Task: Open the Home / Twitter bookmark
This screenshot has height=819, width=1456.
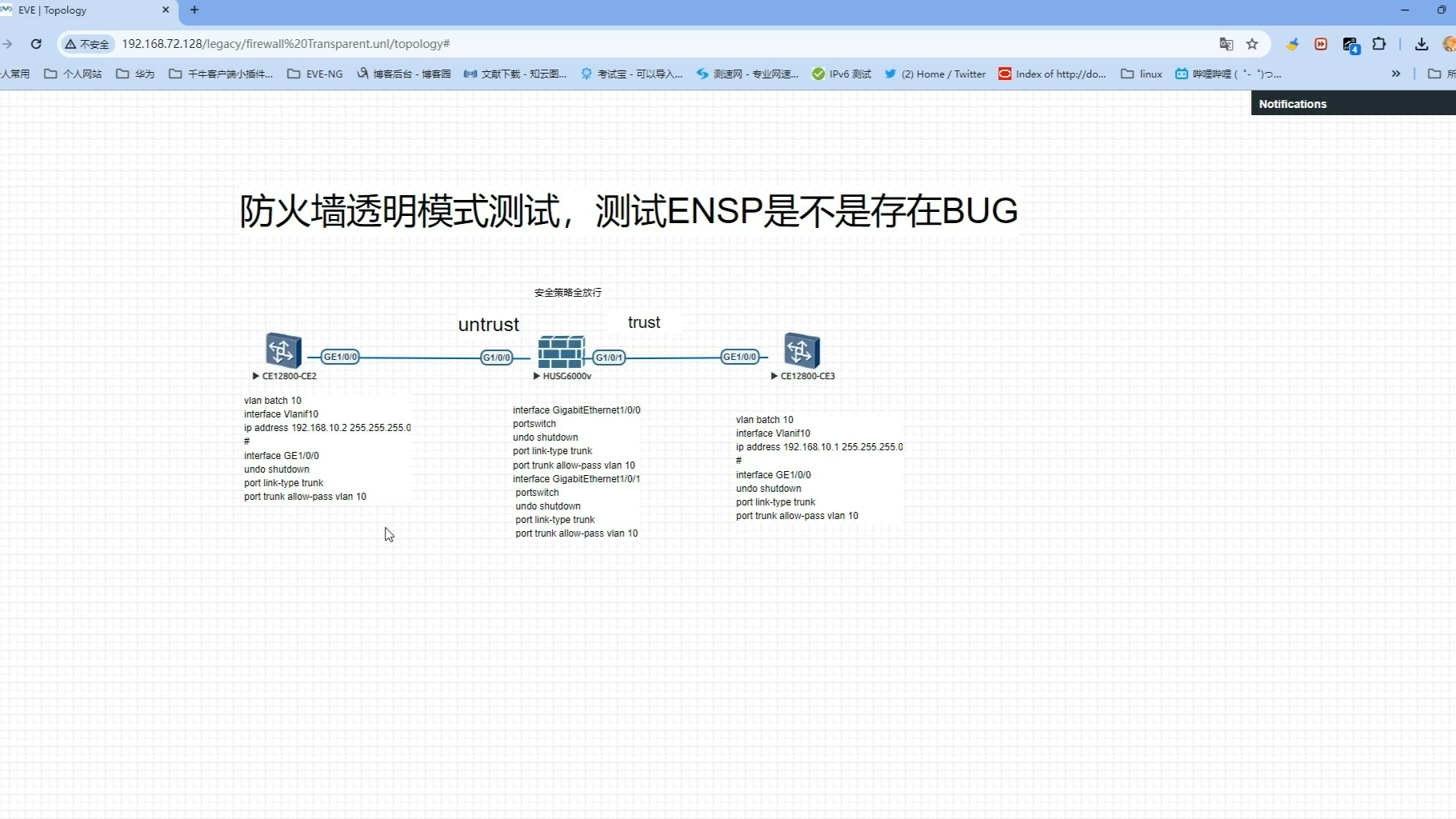Action: 935,74
